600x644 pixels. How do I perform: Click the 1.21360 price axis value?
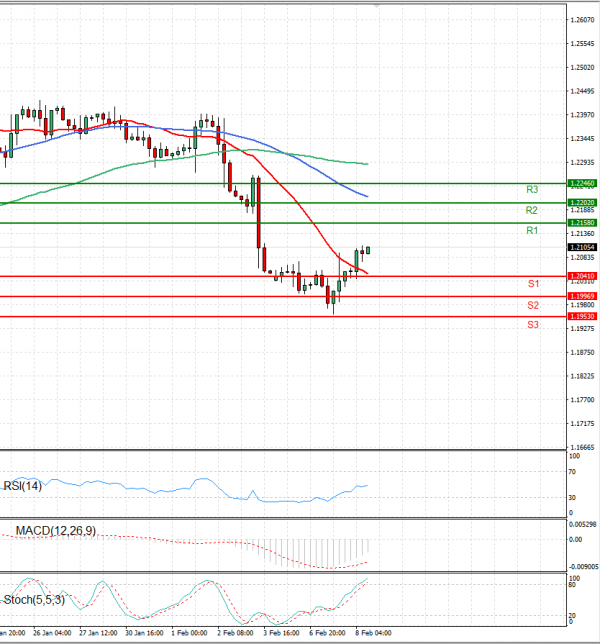pyautogui.click(x=582, y=234)
